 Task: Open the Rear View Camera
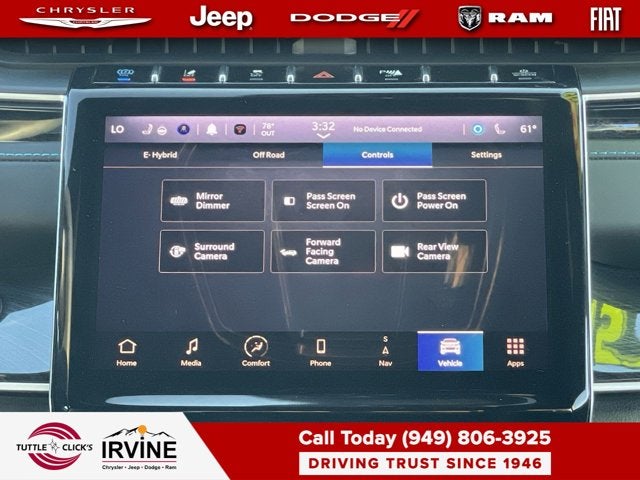click(x=434, y=251)
